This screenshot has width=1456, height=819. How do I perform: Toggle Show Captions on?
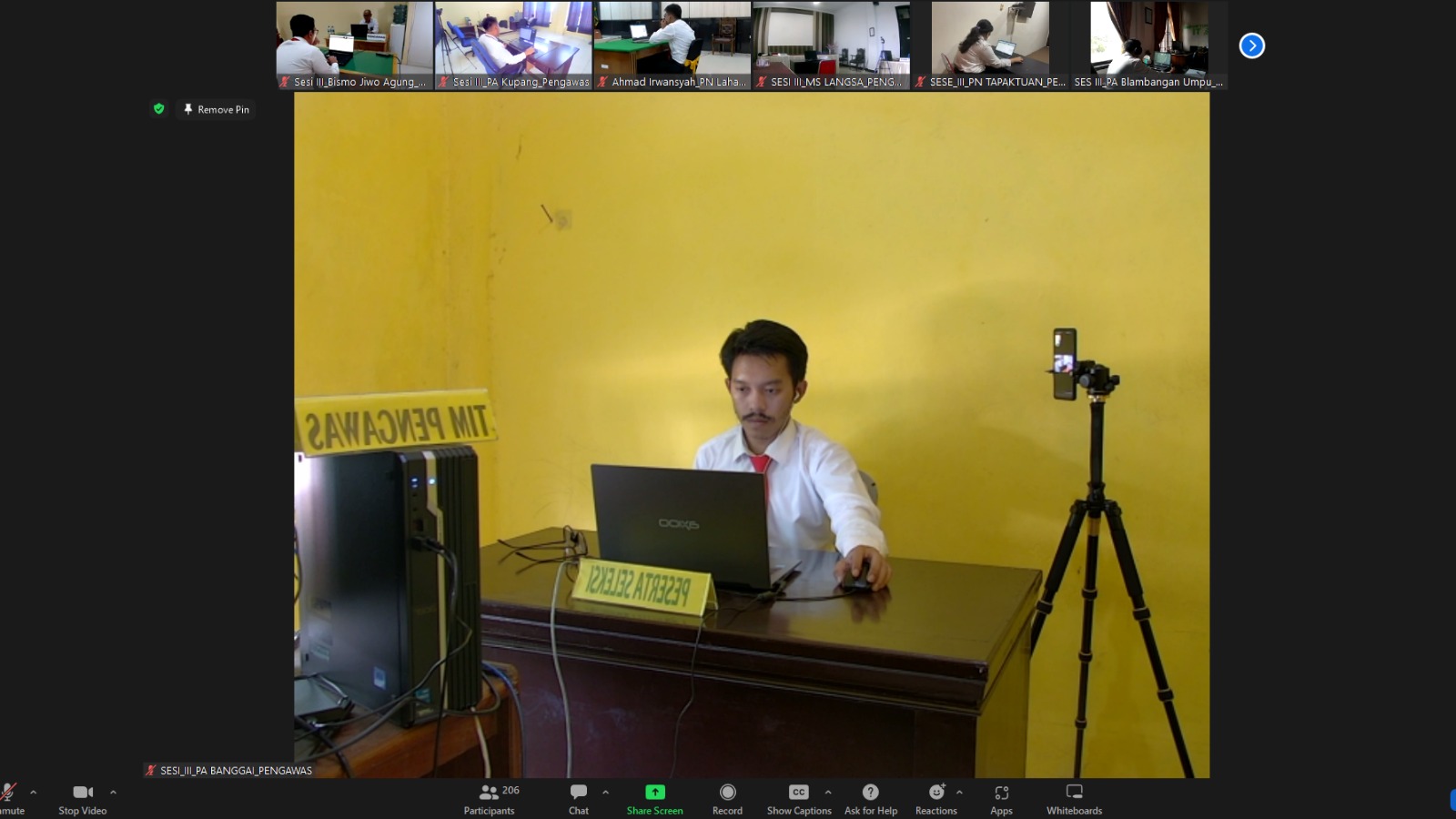(x=798, y=799)
